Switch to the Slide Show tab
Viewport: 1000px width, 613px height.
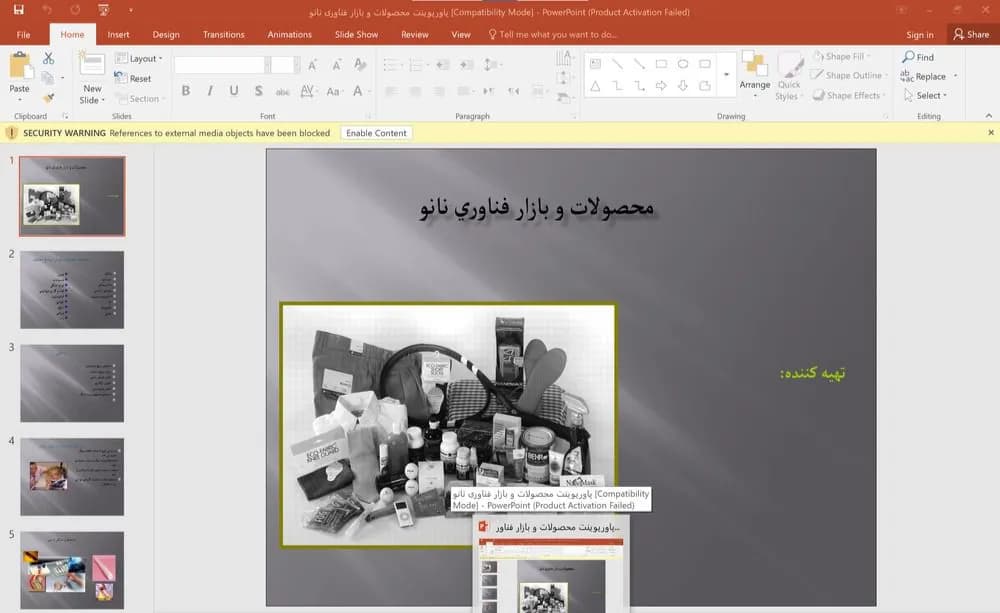pyautogui.click(x=357, y=34)
